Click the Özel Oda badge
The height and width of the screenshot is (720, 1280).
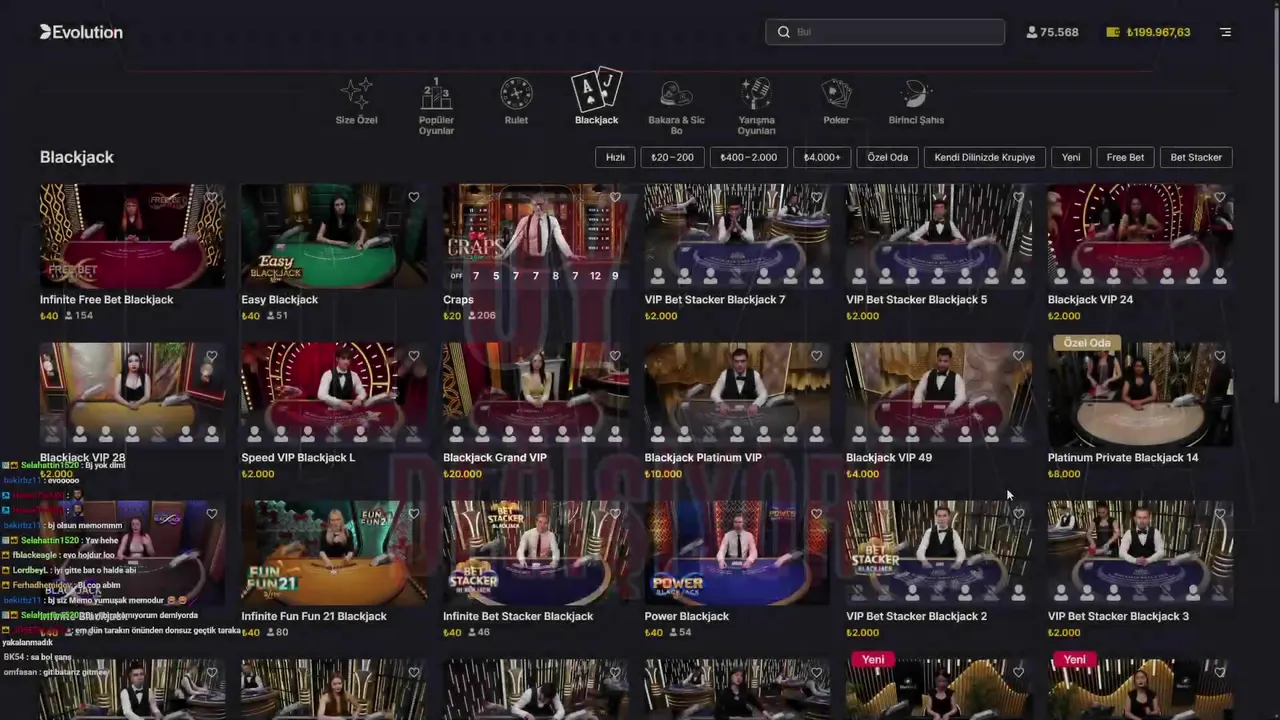point(1087,343)
